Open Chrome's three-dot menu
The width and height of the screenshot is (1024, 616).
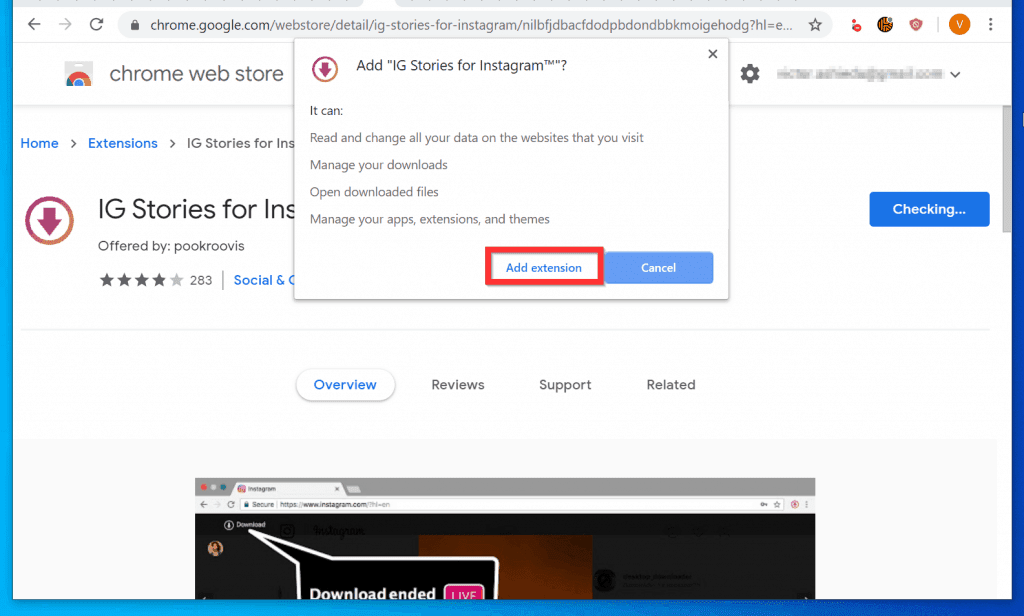(991, 25)
